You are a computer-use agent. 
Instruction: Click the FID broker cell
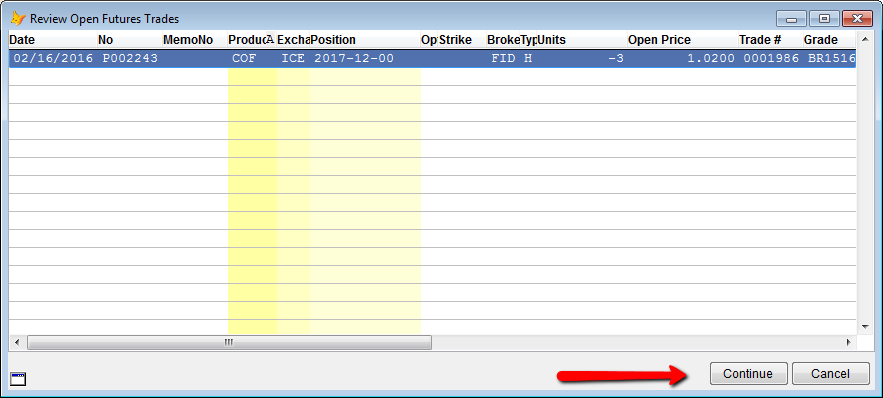[x=503, y=59]
